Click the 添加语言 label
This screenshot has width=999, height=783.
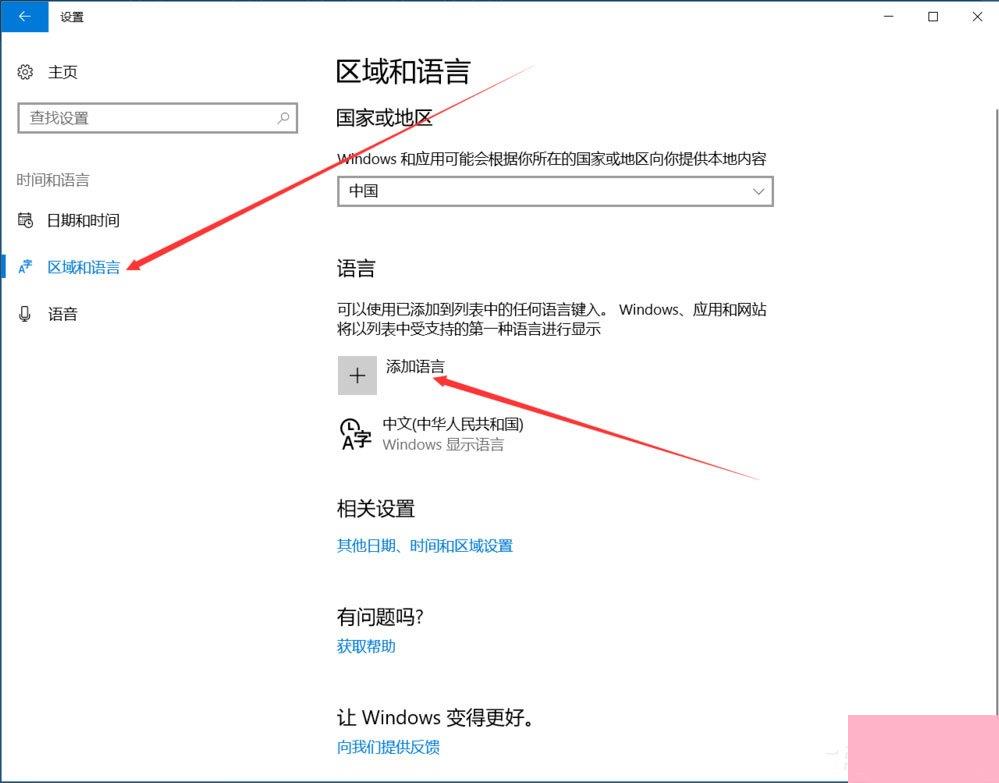pyautogui.click(x=415, y=366)
